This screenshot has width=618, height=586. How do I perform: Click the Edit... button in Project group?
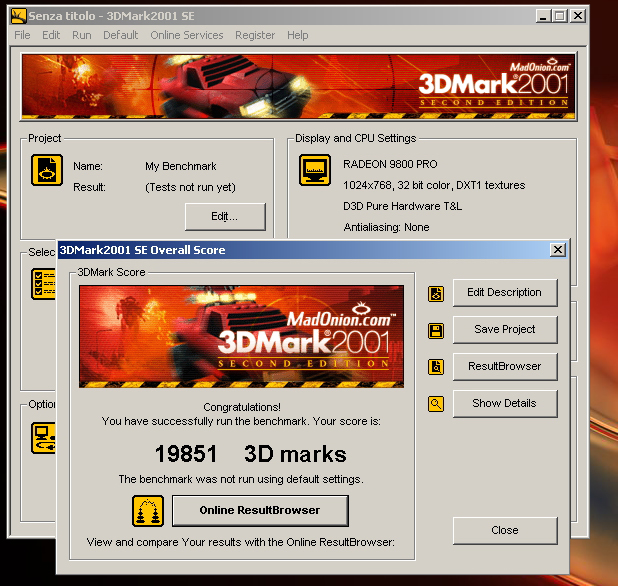pos(225,216)
